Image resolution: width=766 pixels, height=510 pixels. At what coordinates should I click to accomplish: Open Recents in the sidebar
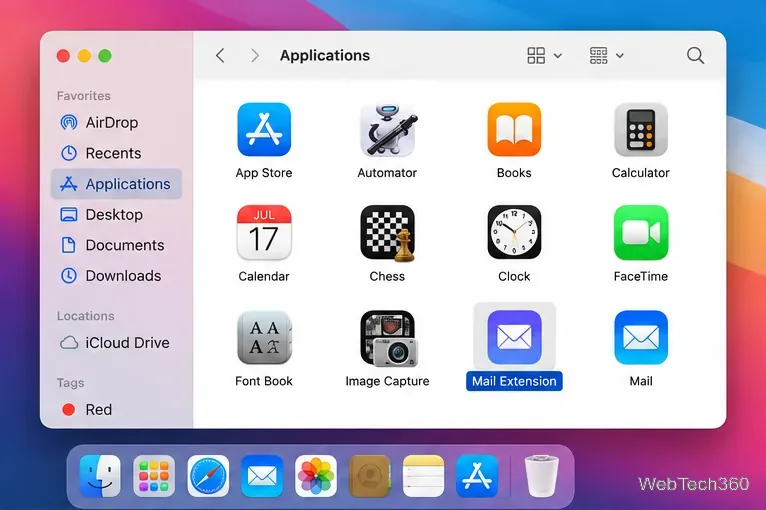pos(116,153)
